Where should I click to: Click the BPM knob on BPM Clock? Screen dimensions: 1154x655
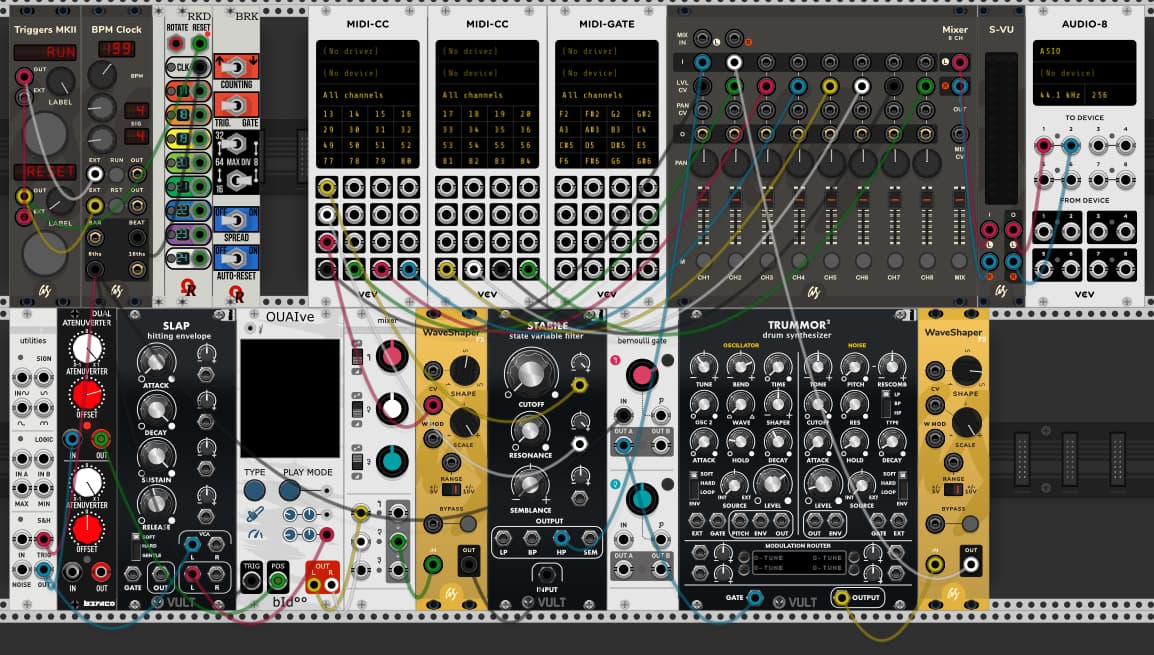pyautogui.click(x=101, y=74)
